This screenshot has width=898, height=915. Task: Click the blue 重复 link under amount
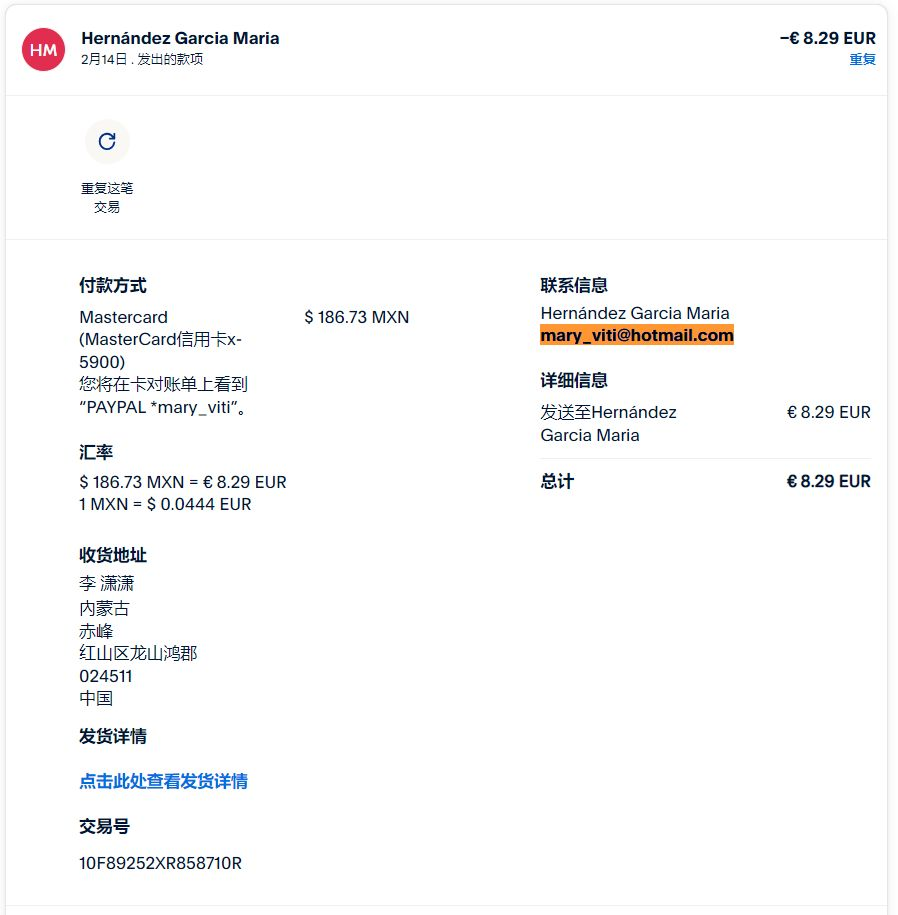pyautogui.click(x=862, y=60)
